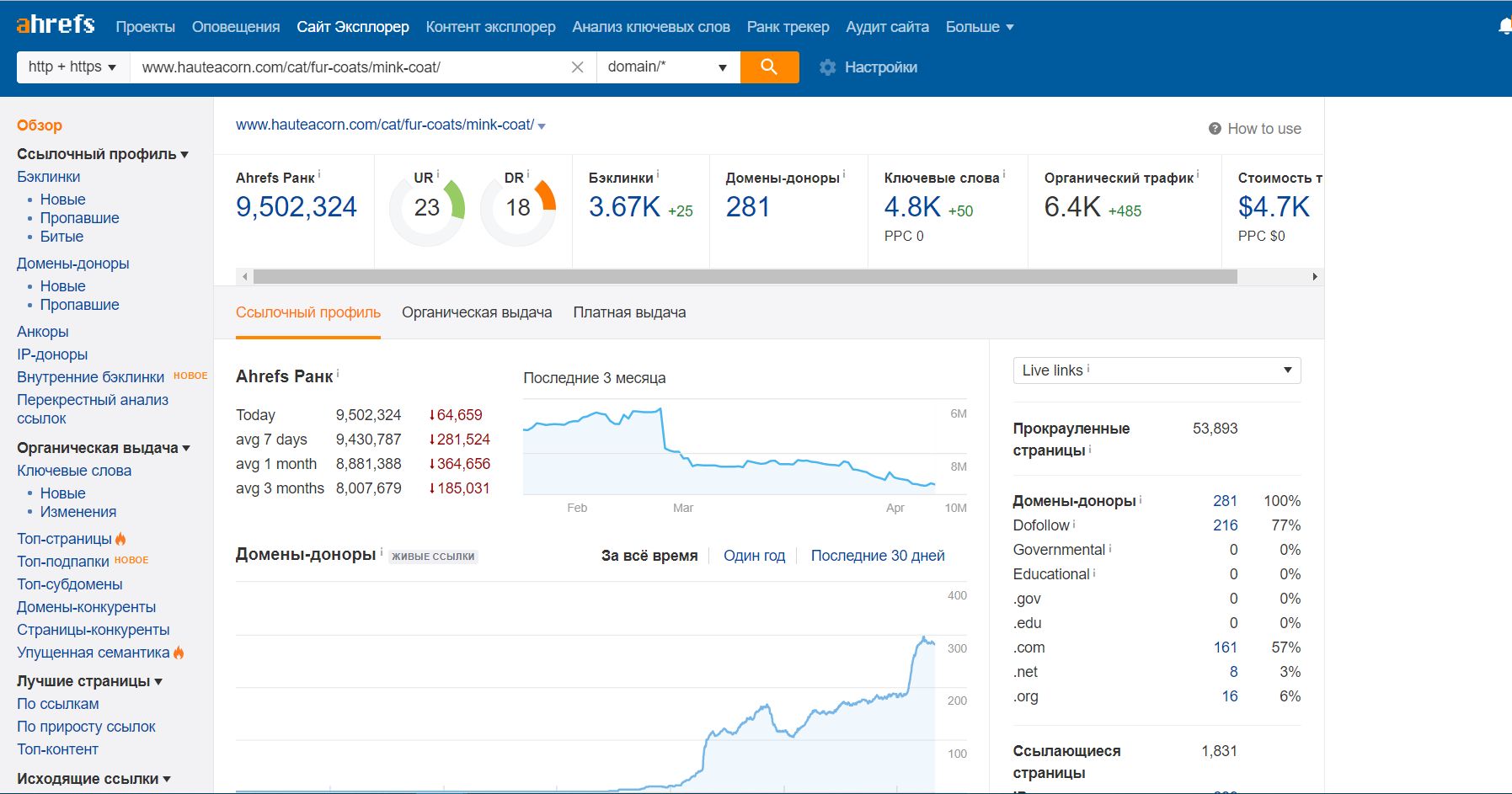Click the flame icon beside Топ-страницы

pyautogui.click(x=120, y=539)
